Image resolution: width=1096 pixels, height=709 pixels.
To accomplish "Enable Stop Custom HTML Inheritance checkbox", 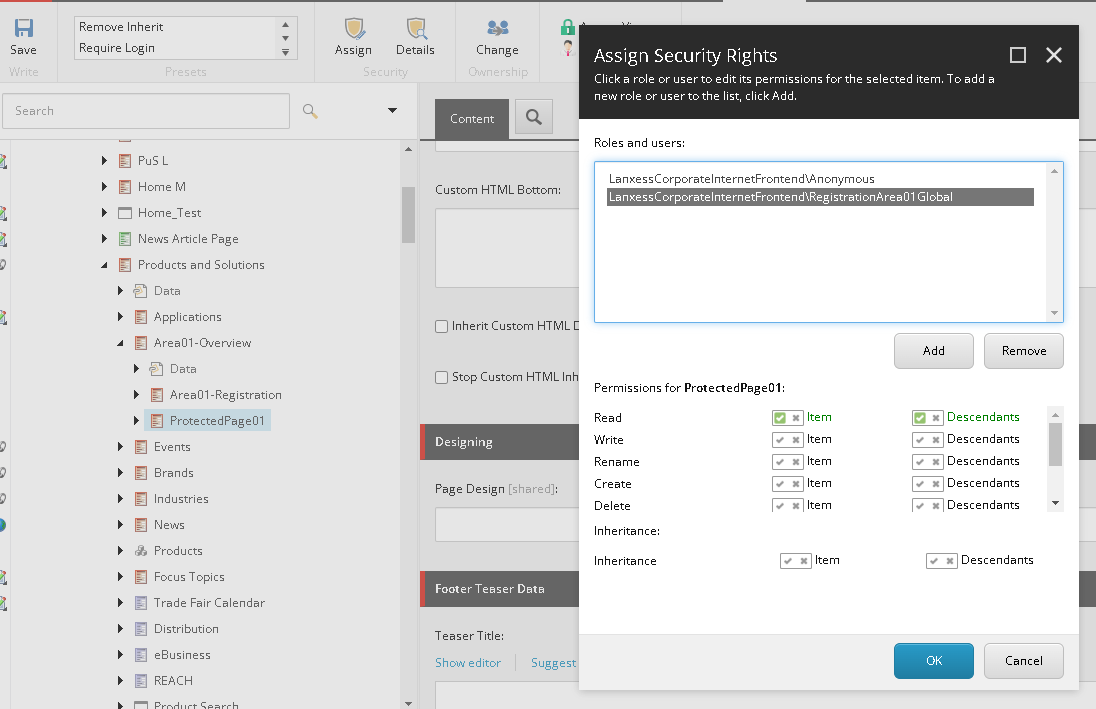I will point(442,378).
